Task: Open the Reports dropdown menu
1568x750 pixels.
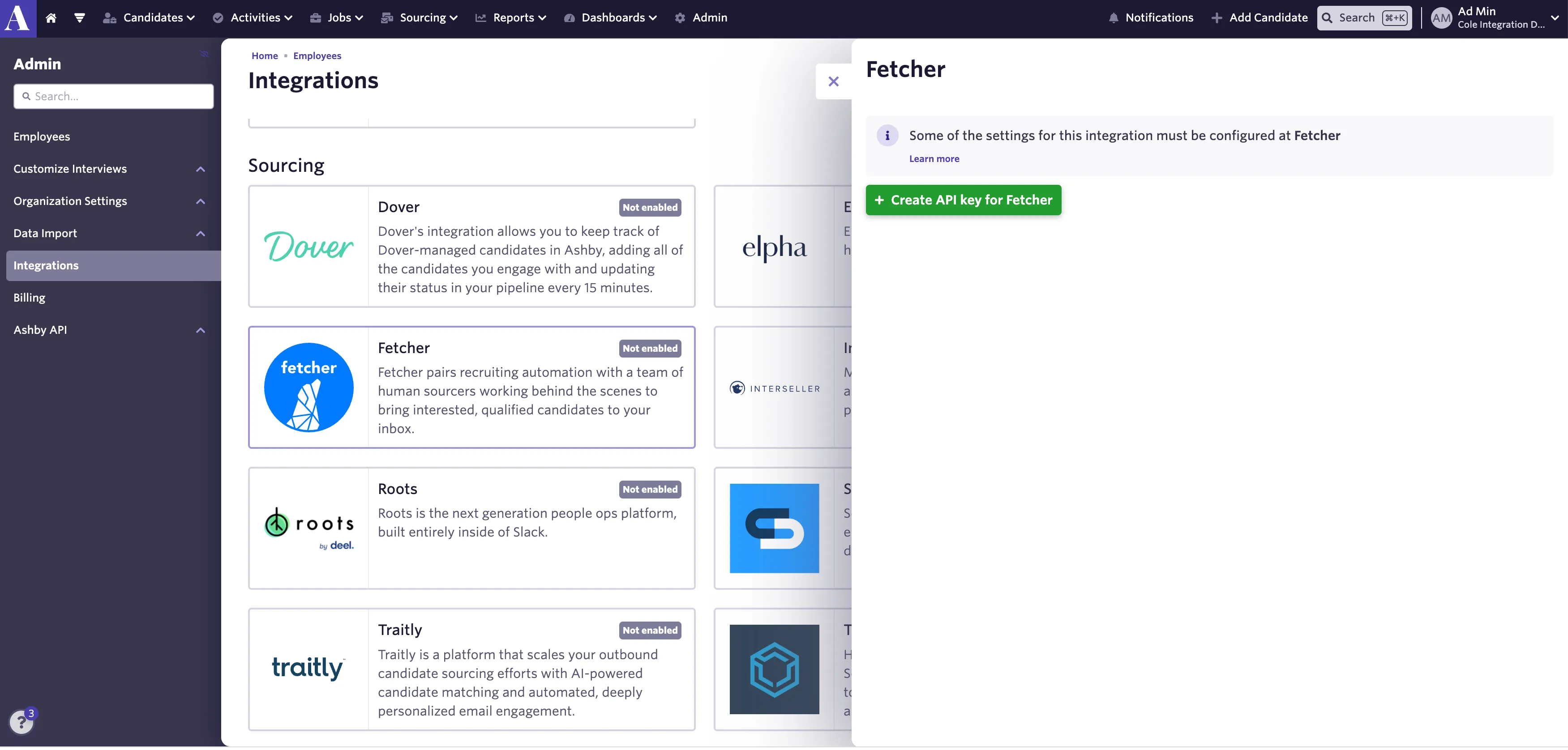Action: 511,17
